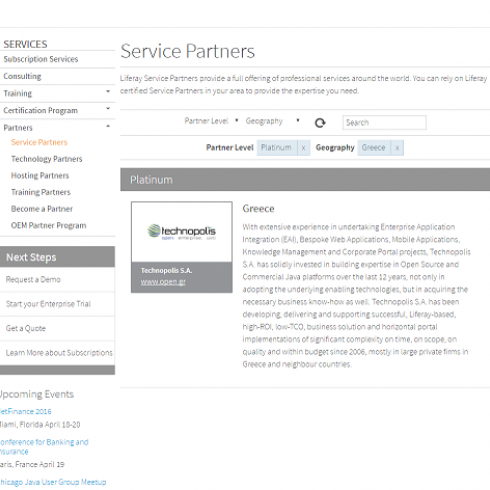490x490 pixels.
Task: Expand the Training menu arrow
Action: tap(108, 91)
